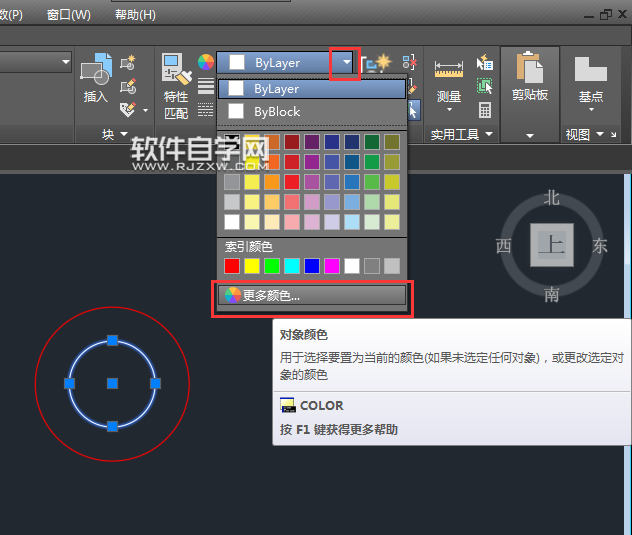The width and height of the screenshot is (632, 535).
Task: Click the center grip of selected circle
Action: point(112,383)
